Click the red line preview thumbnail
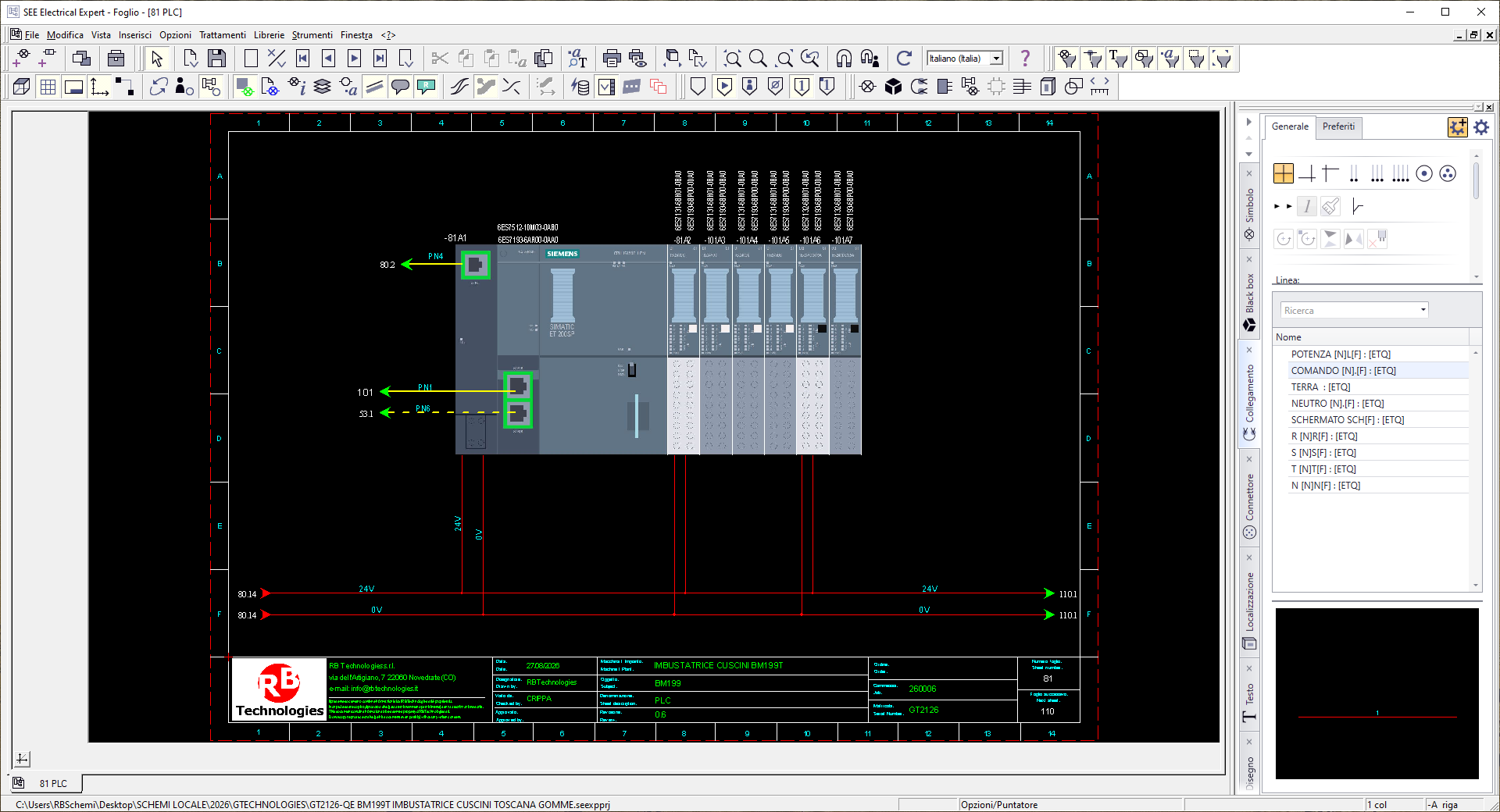1500x812 pixels. [x=1377, y=693]
